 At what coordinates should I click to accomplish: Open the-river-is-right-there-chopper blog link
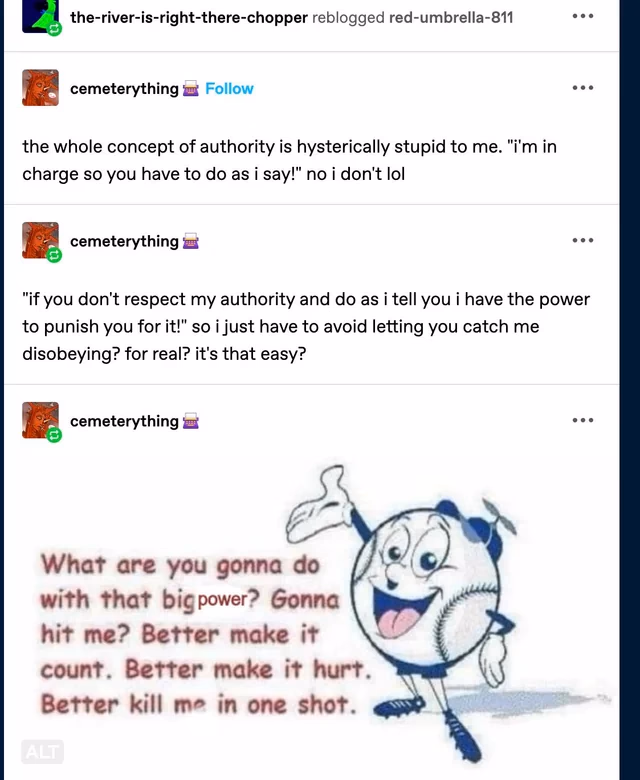(x=188, y=17)
